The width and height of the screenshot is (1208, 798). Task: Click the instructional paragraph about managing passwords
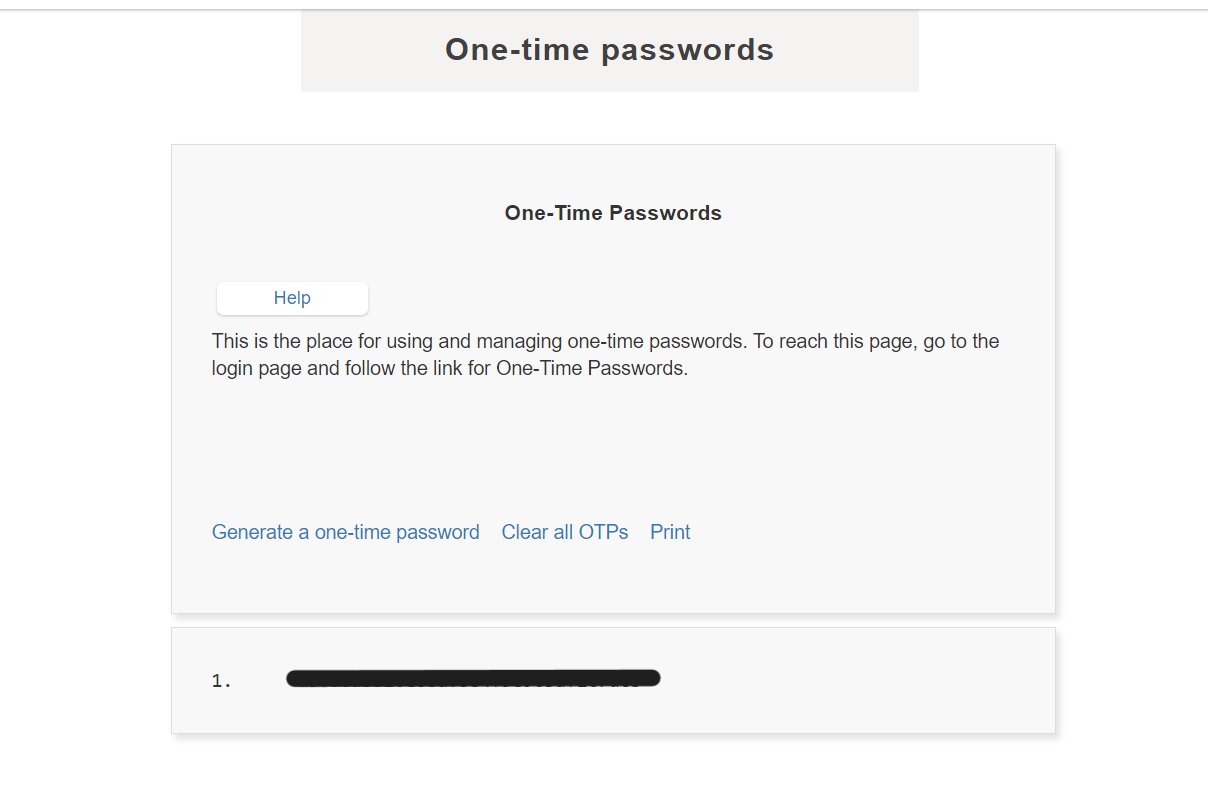click(604, 354)
